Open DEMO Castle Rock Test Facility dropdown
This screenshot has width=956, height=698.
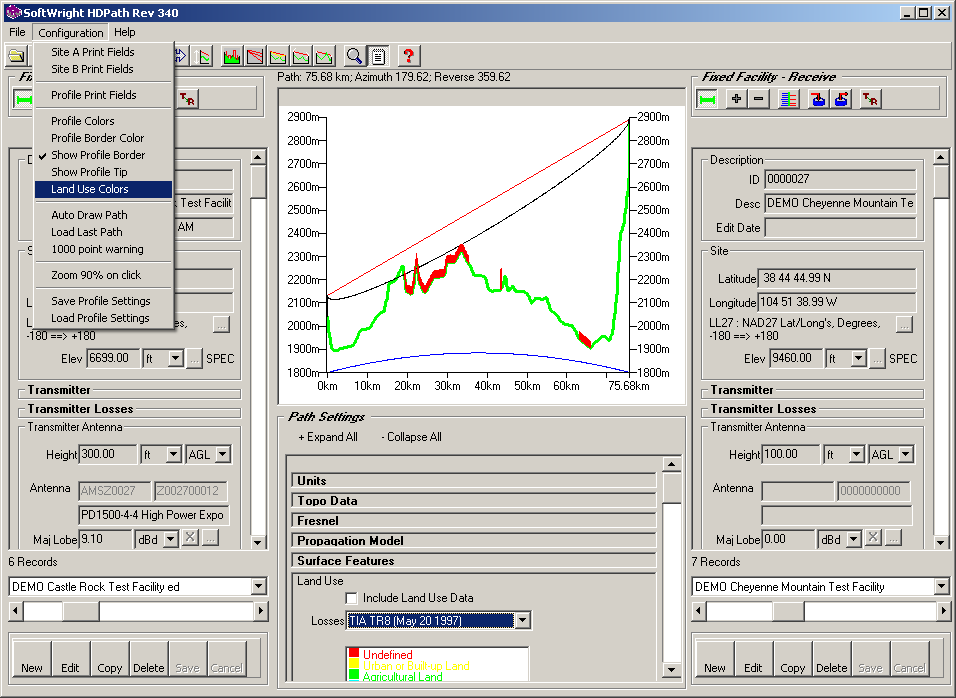(259, 586)
